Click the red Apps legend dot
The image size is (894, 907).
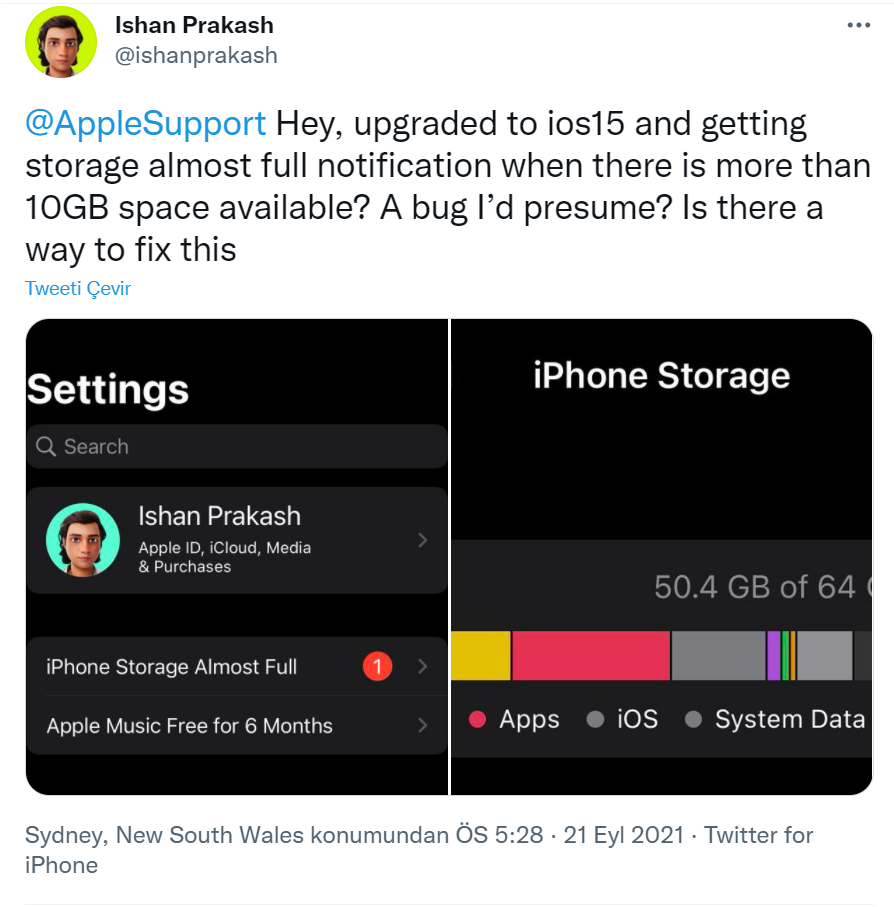click(478, 720)
